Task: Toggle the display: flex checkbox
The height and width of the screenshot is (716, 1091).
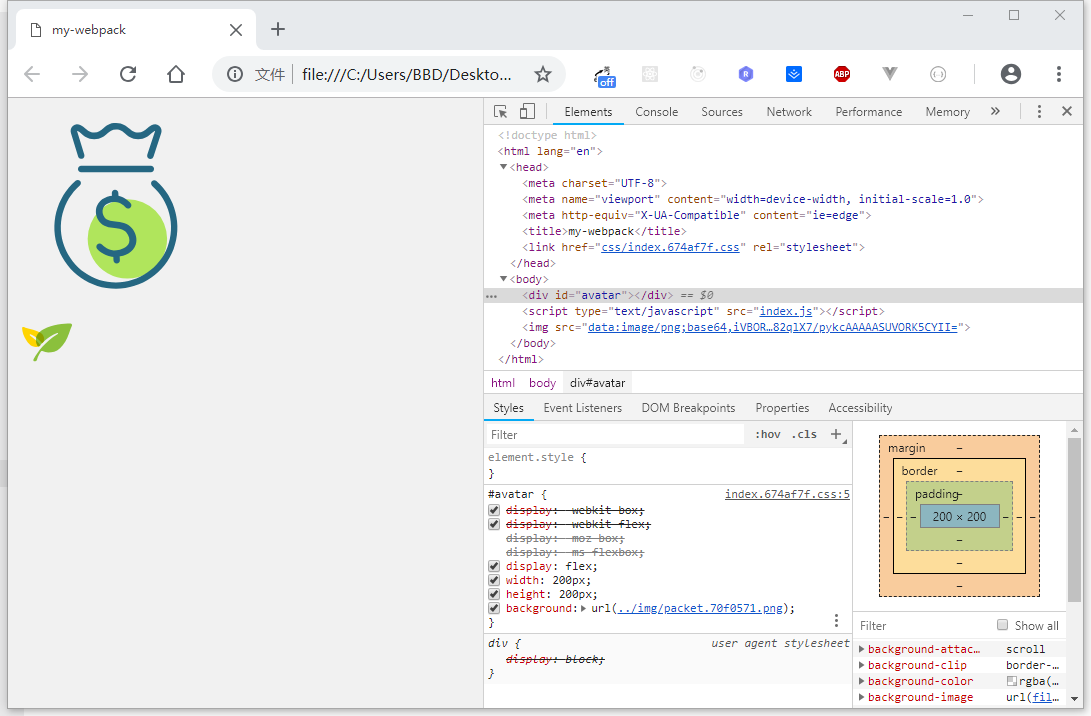Action: pos(494,566)
